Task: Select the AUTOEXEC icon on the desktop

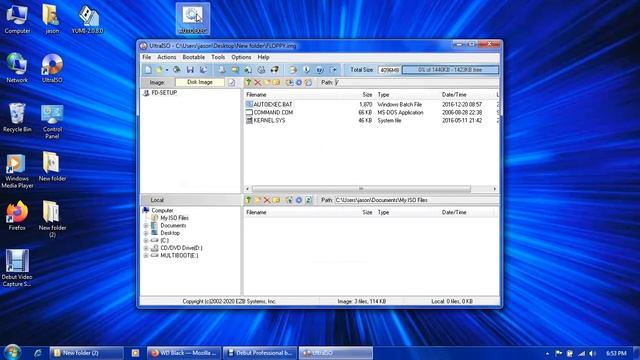Action: [x=193, y=19]
